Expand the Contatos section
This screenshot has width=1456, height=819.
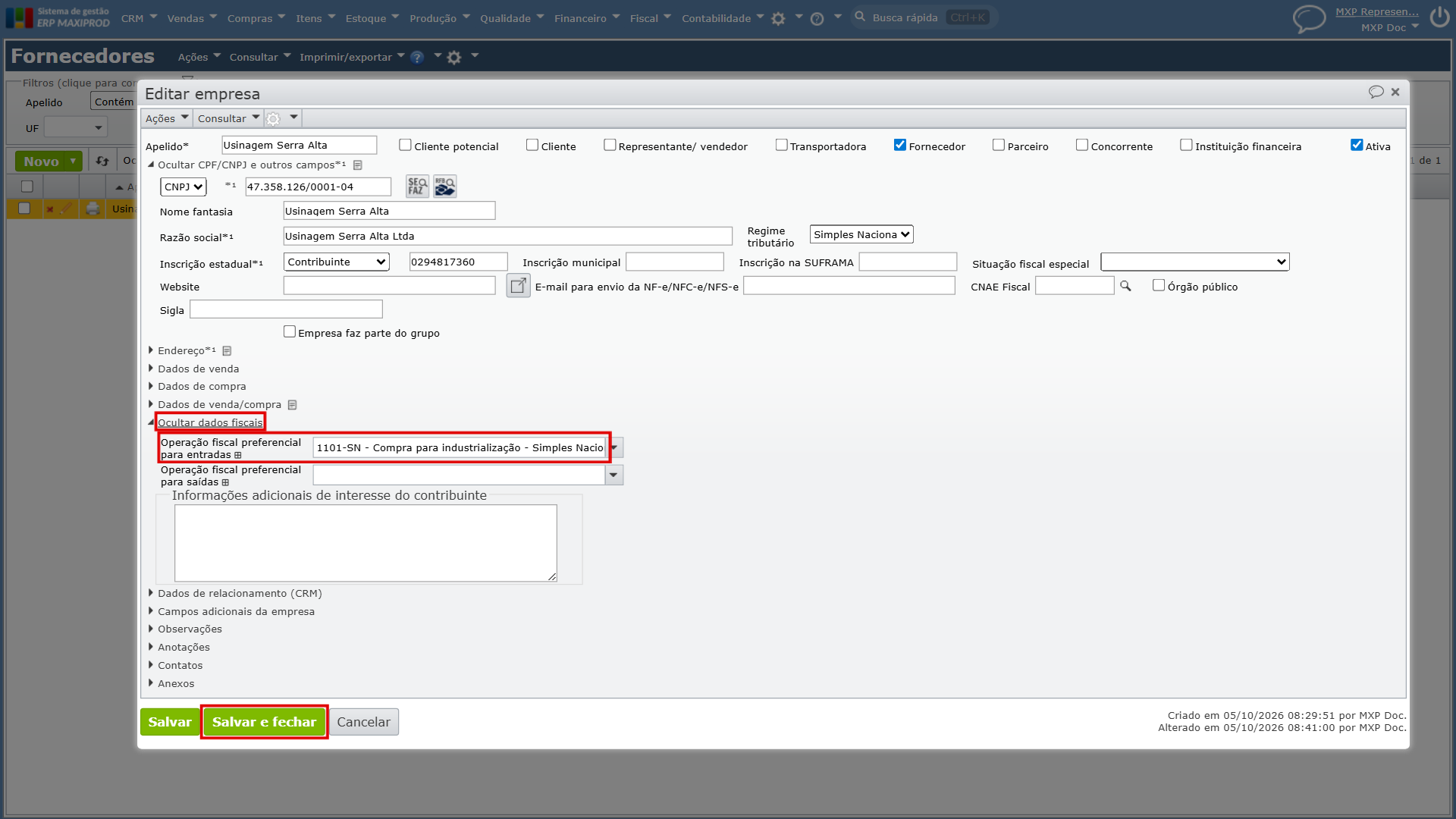coord(180,665)
